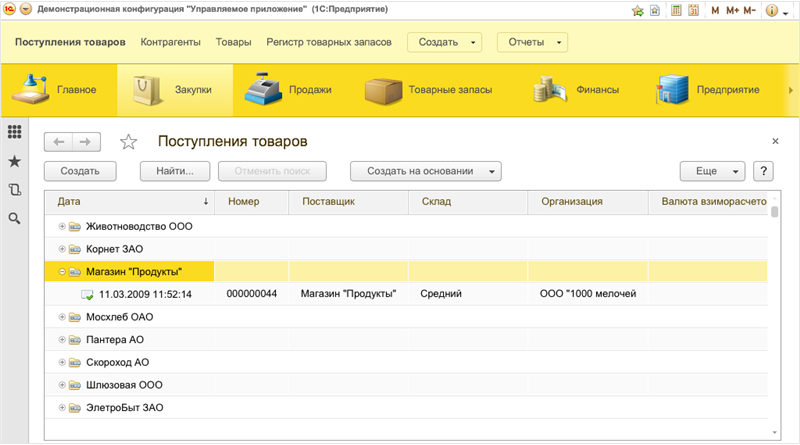Open the Главное section

click(x=59, y=90)
